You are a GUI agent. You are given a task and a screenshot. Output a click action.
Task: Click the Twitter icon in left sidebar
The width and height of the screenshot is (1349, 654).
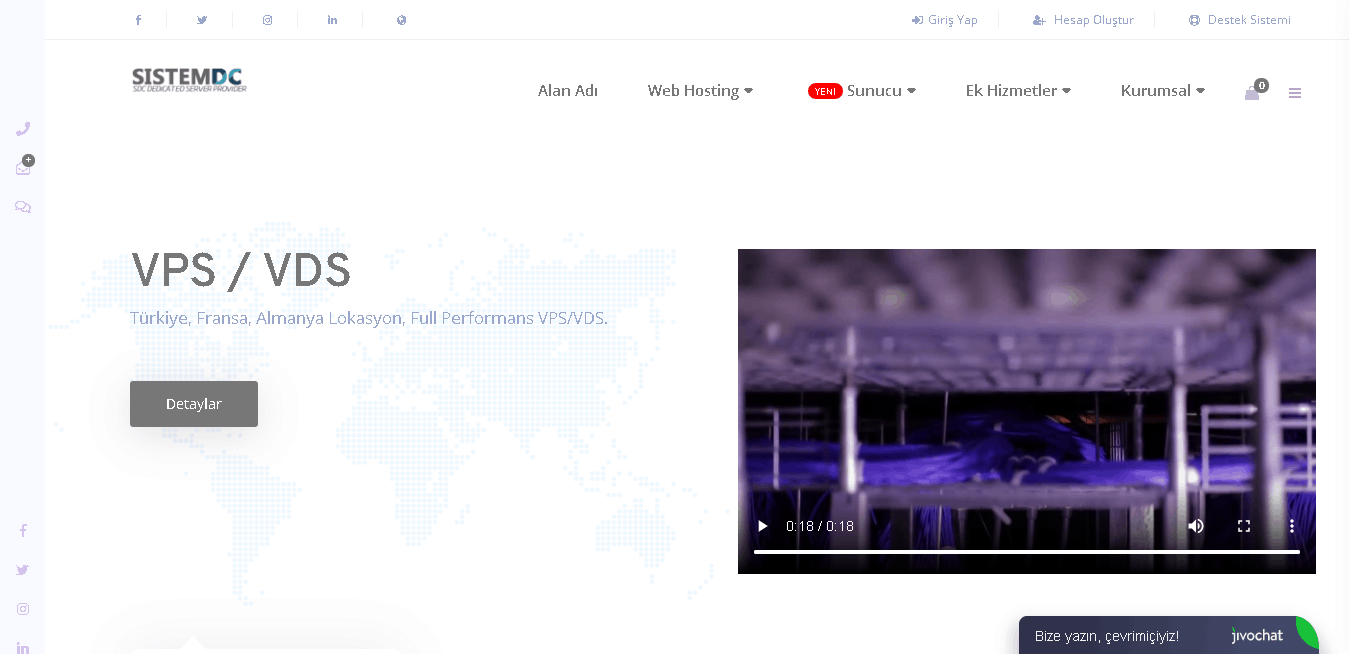23,570
